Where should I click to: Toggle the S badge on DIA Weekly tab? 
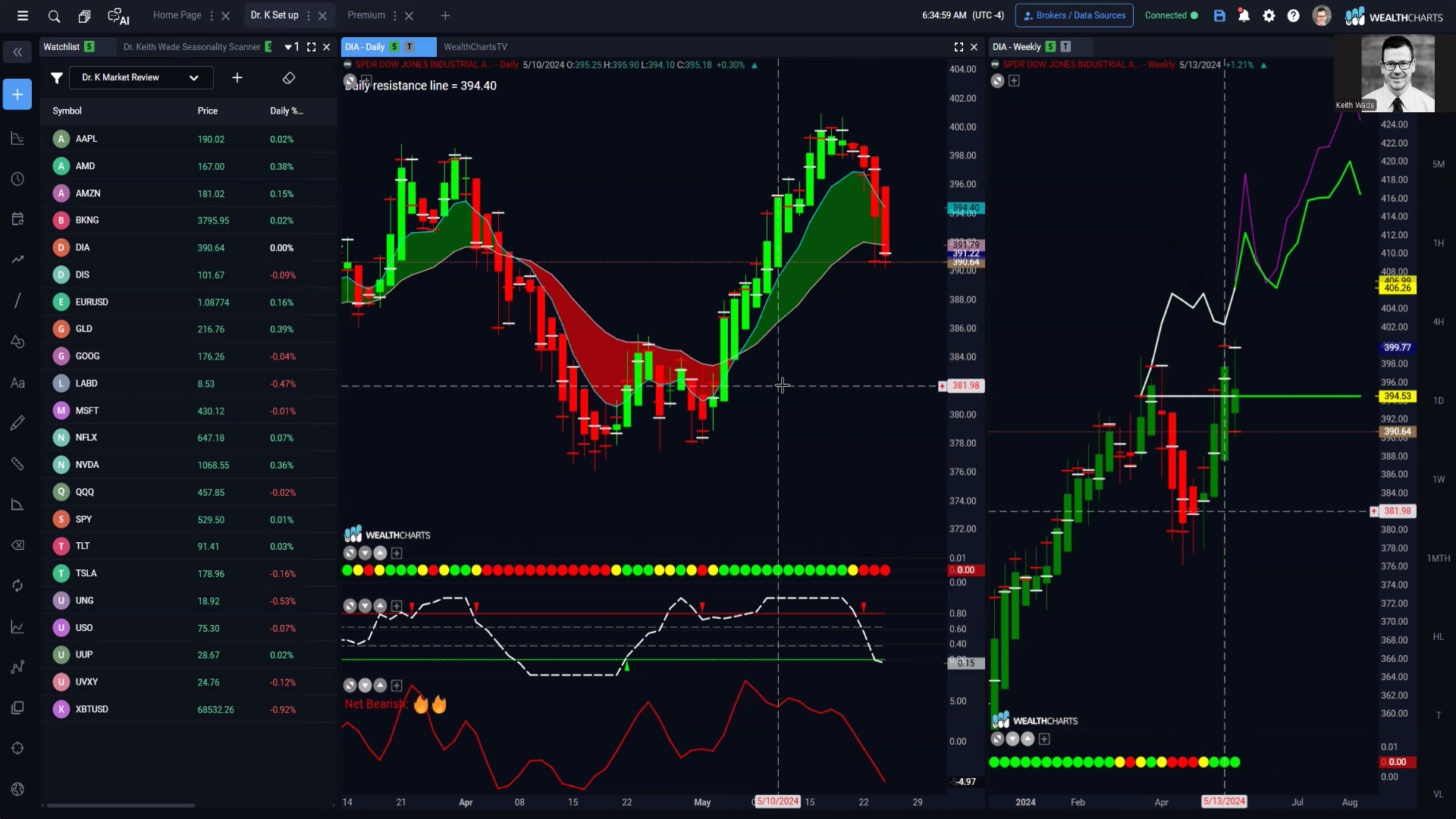pos(1050,47)
